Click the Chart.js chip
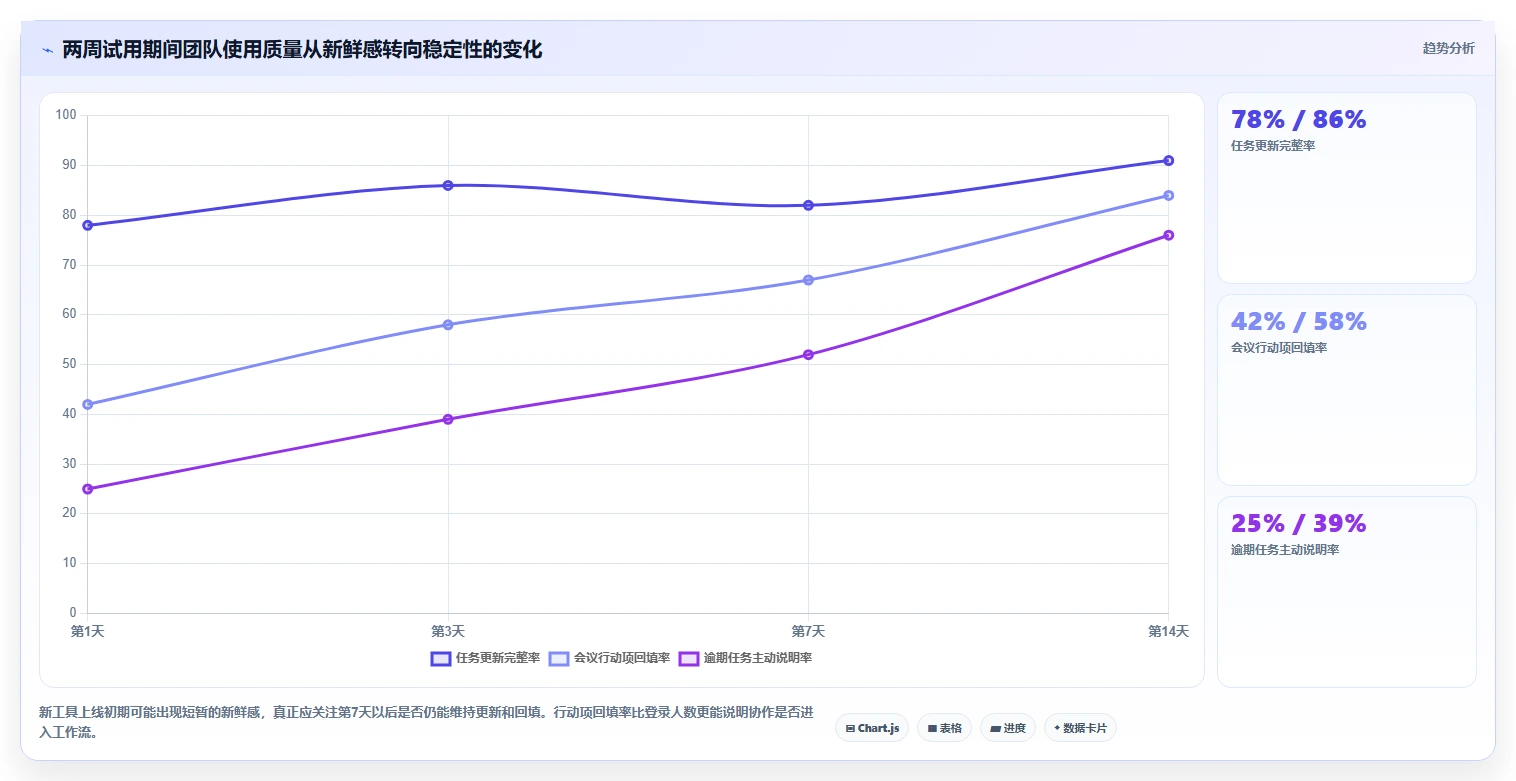Screen dimensions: 1516x781 click(870, 728)
